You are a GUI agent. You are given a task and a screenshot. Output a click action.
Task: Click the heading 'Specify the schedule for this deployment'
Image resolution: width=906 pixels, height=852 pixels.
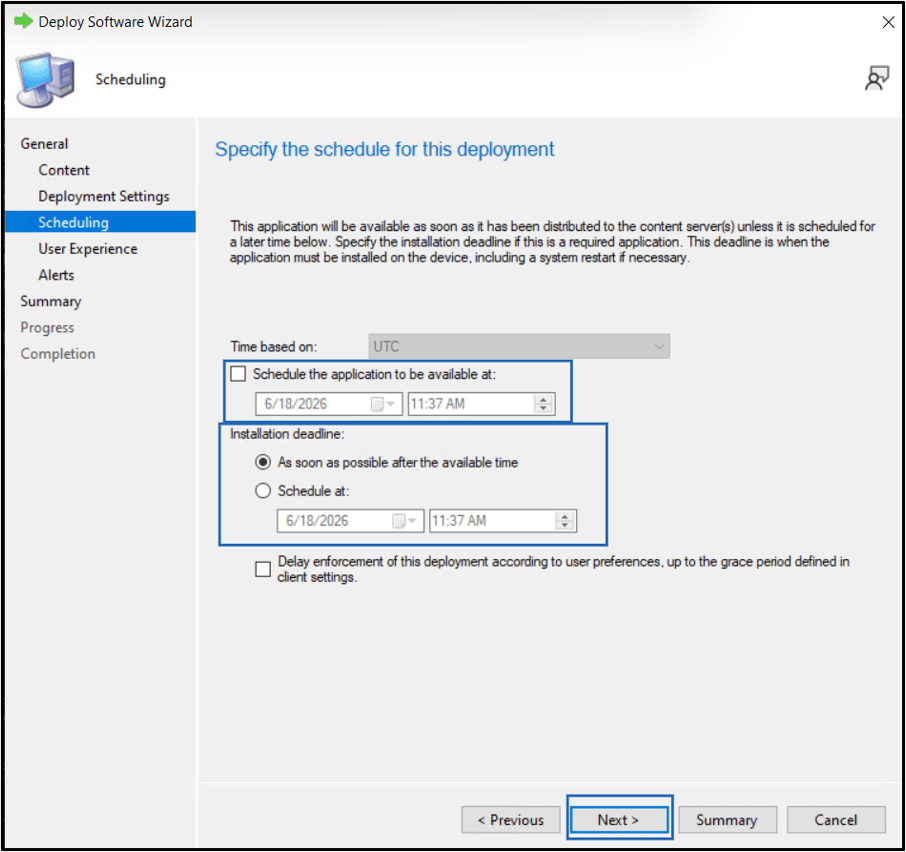point(384,149)
